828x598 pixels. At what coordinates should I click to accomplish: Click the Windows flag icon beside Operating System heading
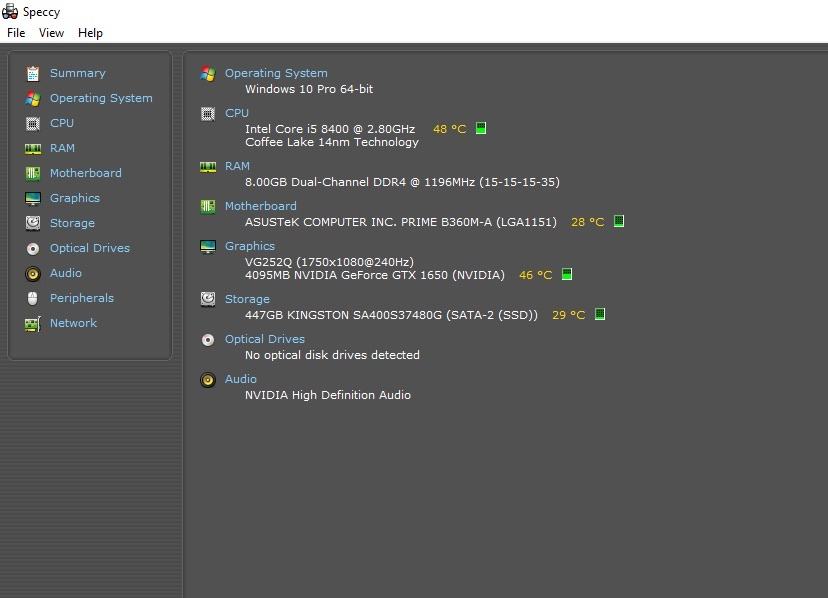(208, 74)
